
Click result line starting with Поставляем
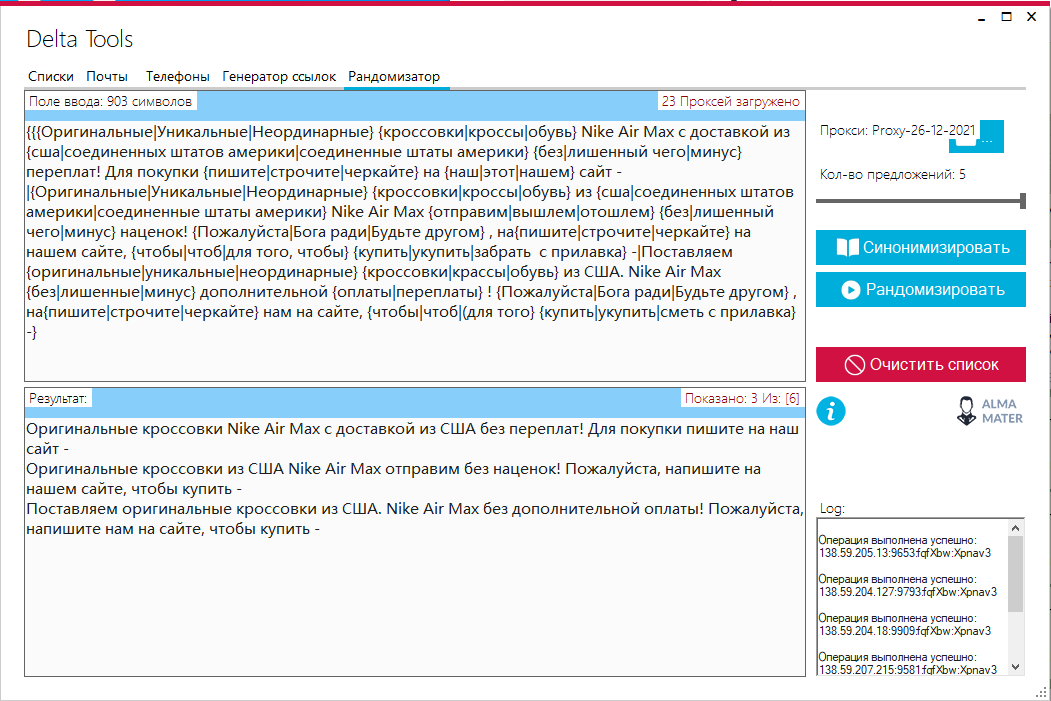tap(415, 519)
